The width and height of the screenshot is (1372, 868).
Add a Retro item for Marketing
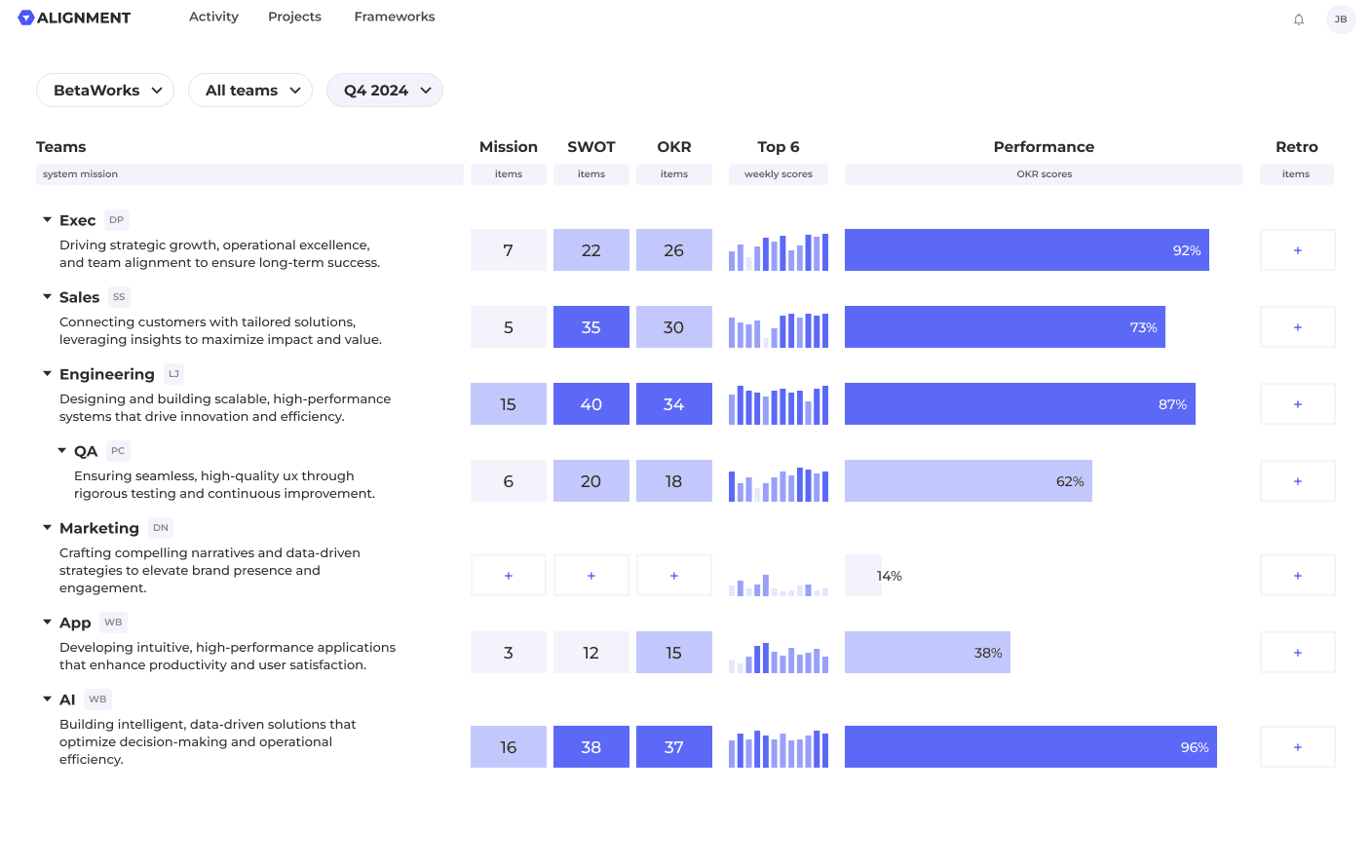coord(1298,576)
